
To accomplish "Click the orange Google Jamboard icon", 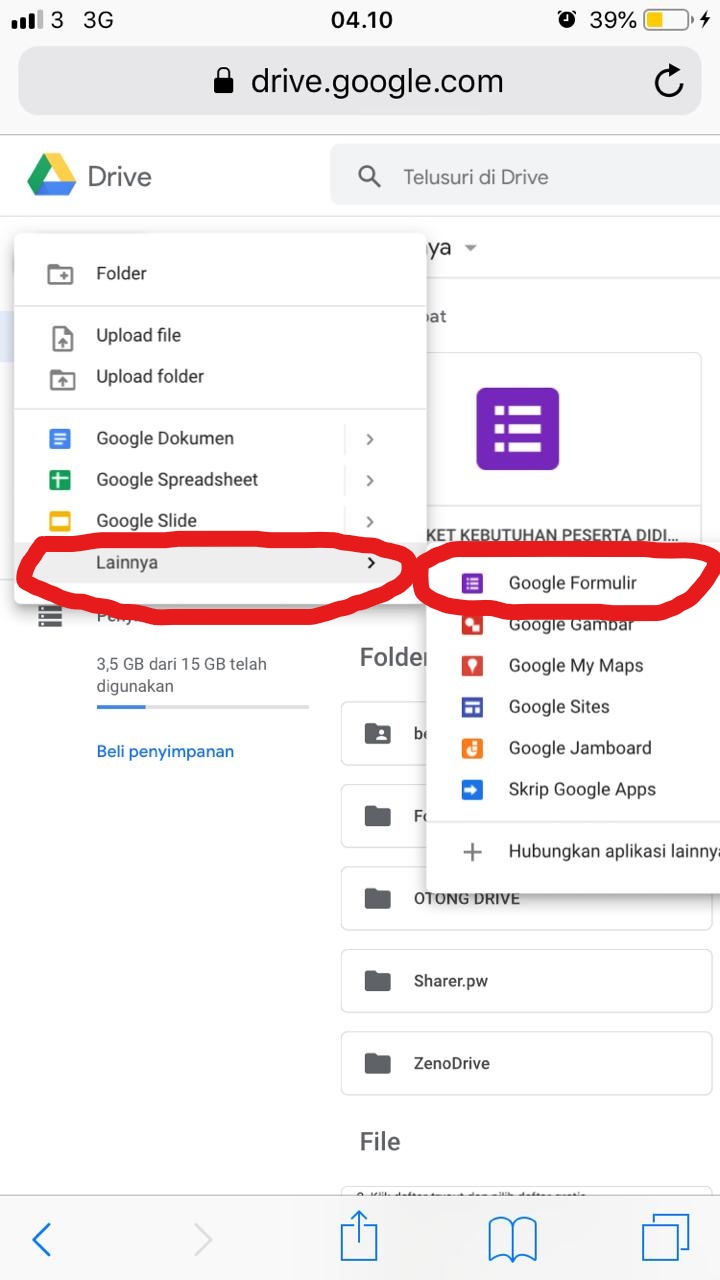I will pos(472,748).
